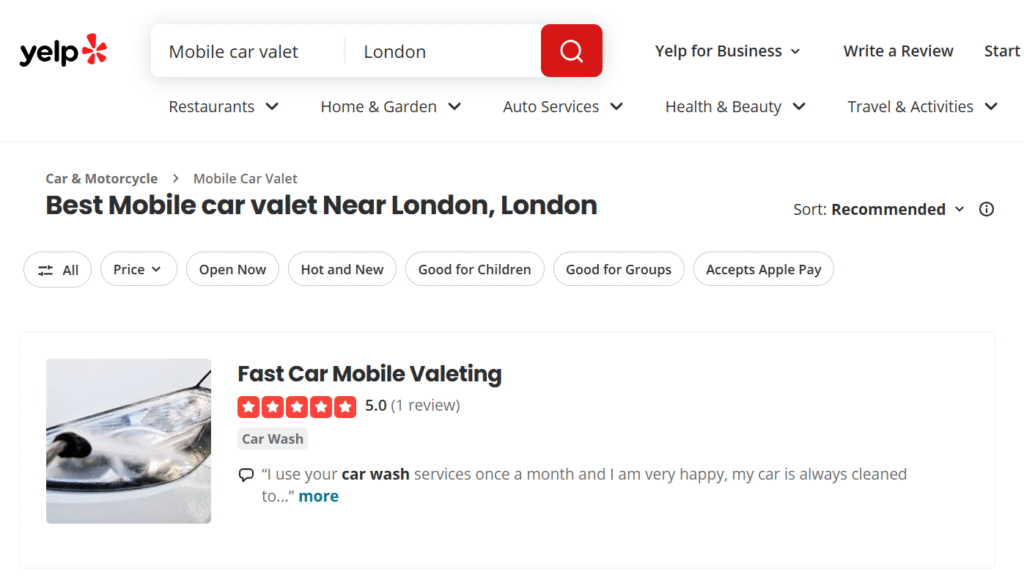Viewport: 1024px width, 586px height.
Task: Click the five-star rating icons
Action: [x=296, y=406]
